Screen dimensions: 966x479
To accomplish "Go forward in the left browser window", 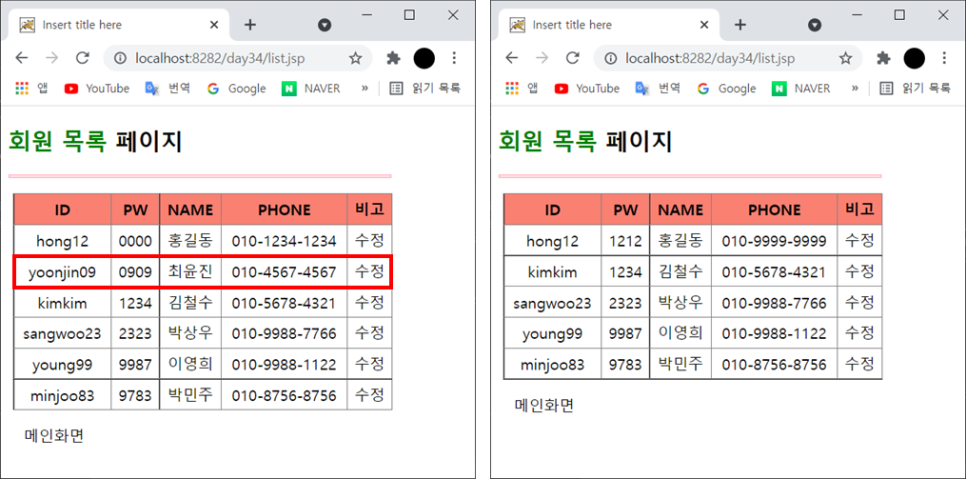I will tap(52, 58).
